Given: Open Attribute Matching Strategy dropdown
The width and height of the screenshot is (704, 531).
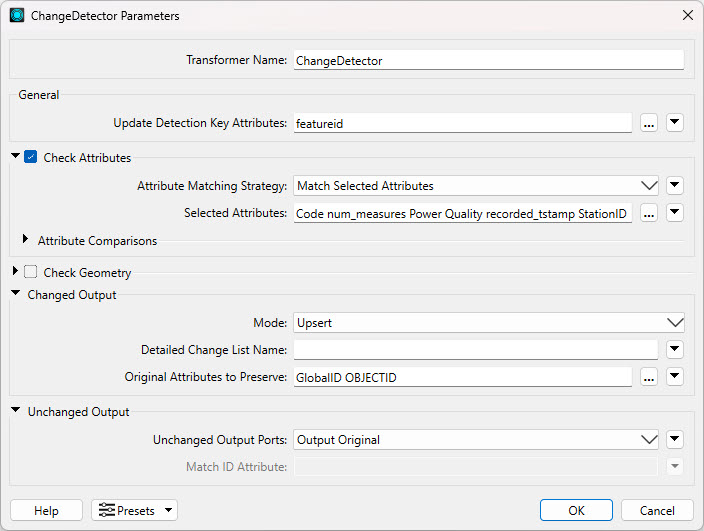Looking at the screenshot, I should [x=475, y=185].
